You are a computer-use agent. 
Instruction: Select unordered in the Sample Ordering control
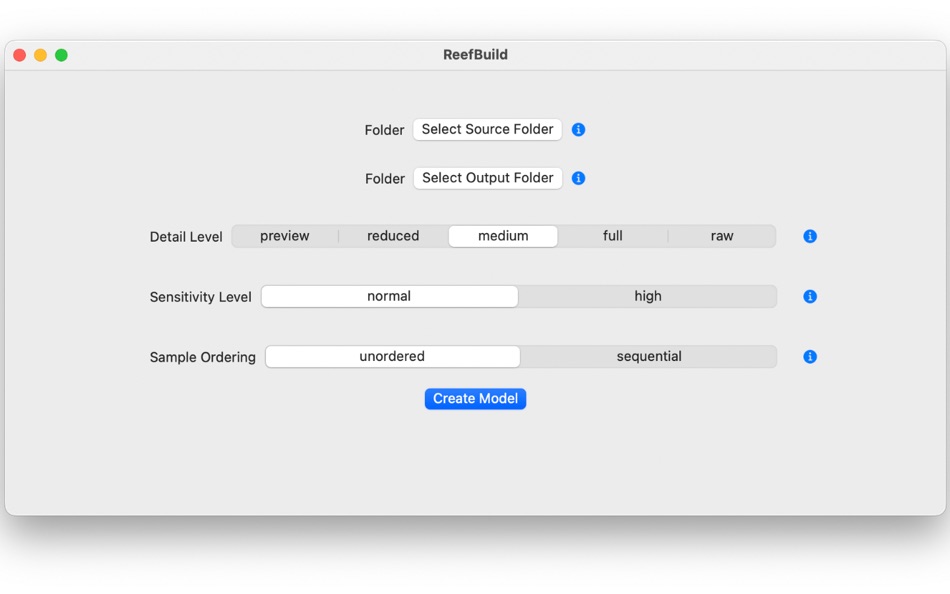coord(392,356)
